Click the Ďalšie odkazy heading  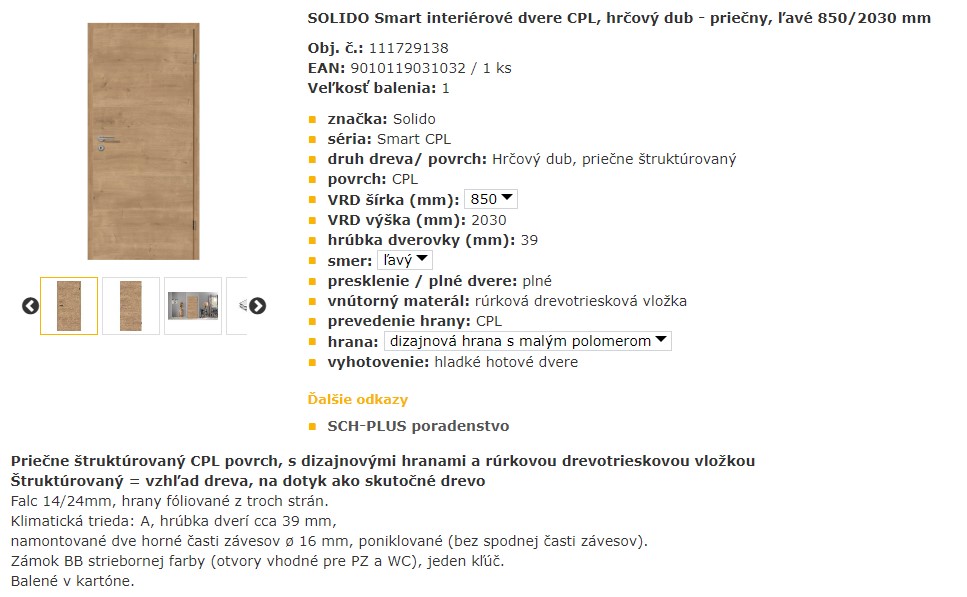(x=358, y=400)
